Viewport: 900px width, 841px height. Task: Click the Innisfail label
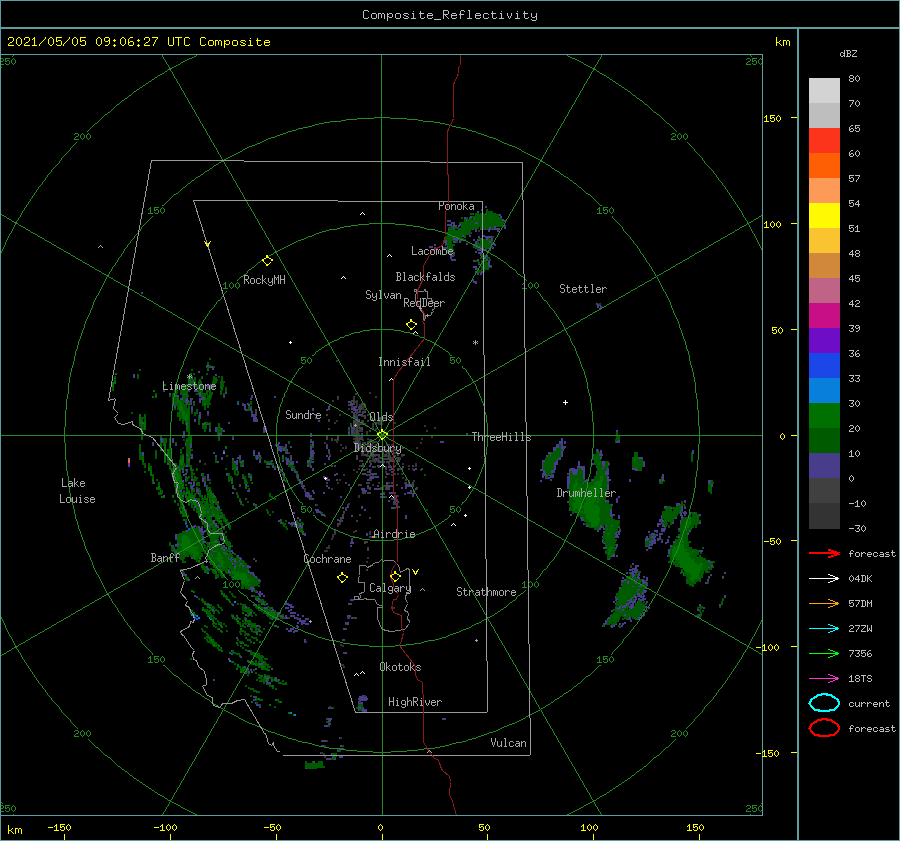coord(404,362)
